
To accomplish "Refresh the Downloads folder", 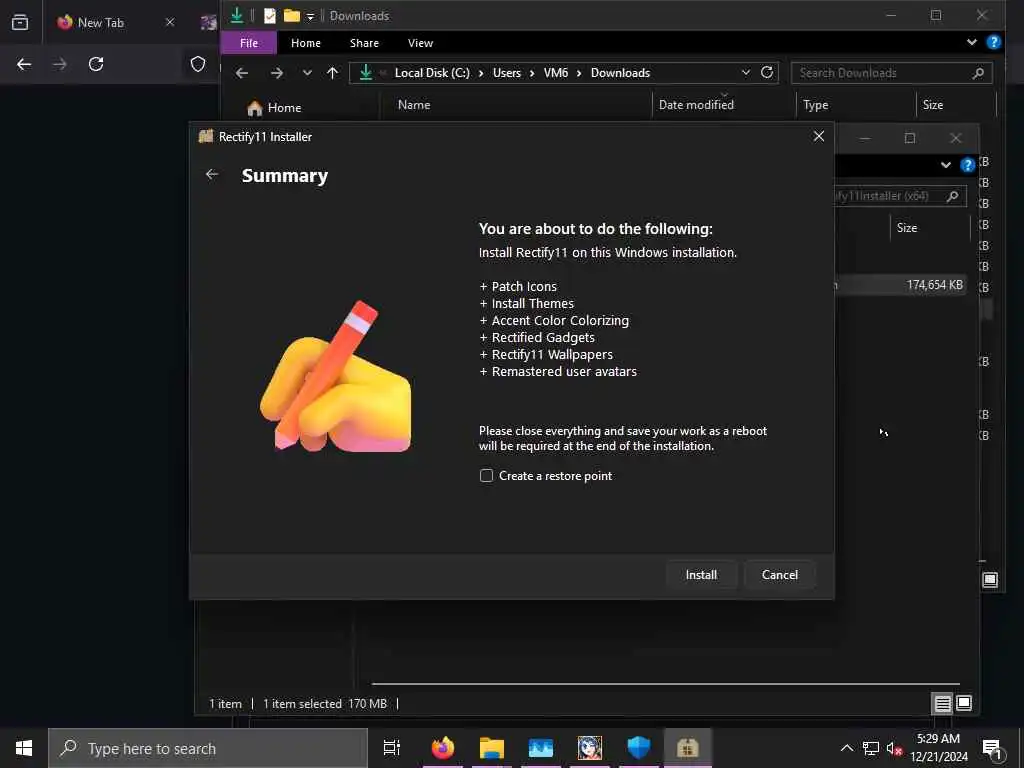I will [767, 72].
